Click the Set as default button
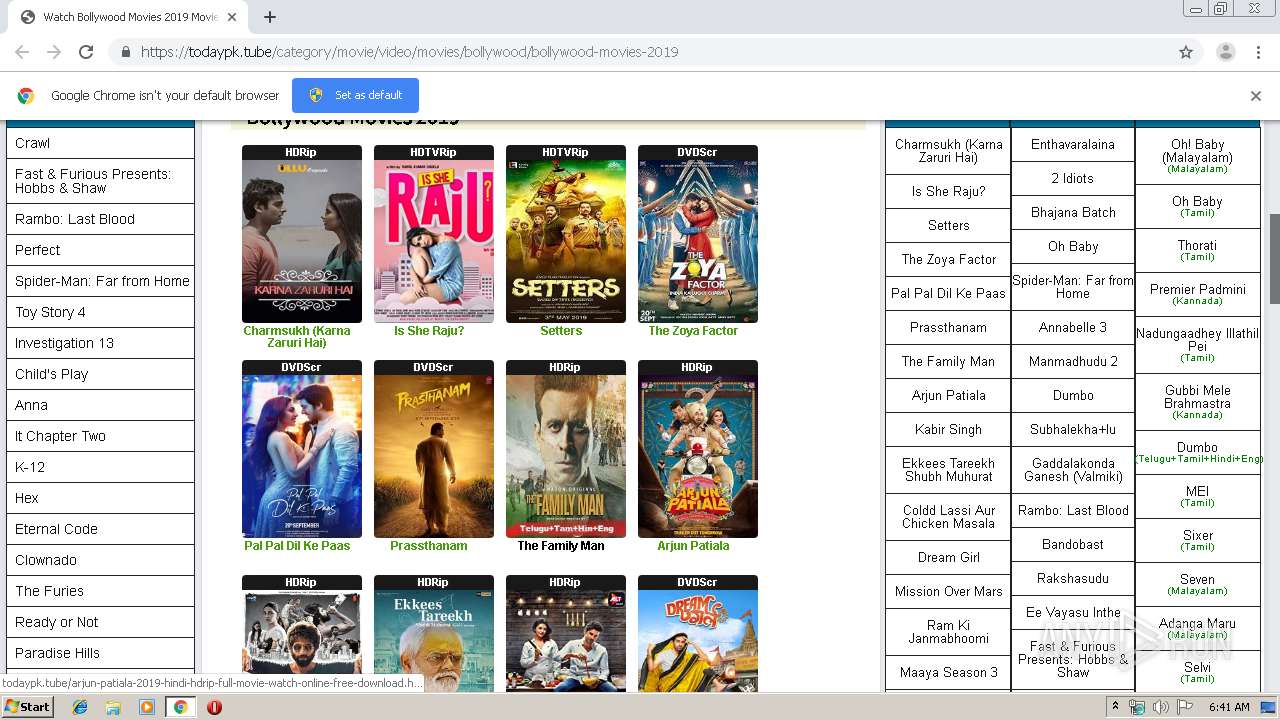 click(355, 95)
